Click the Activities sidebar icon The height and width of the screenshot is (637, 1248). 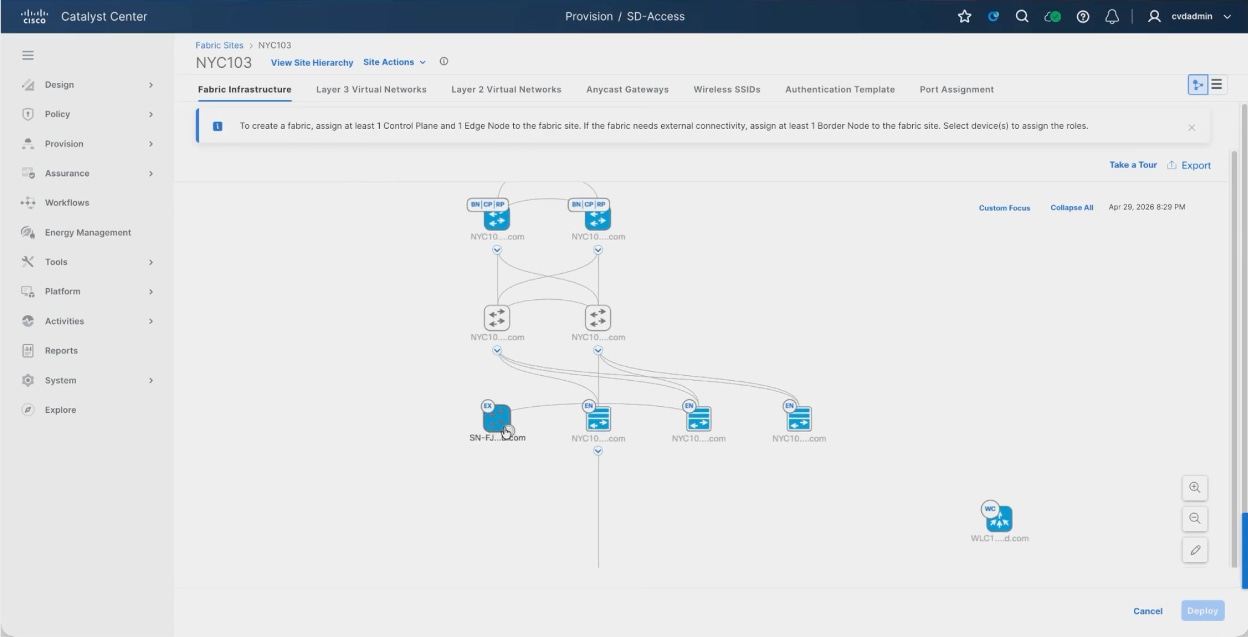(x=28, y=321)
